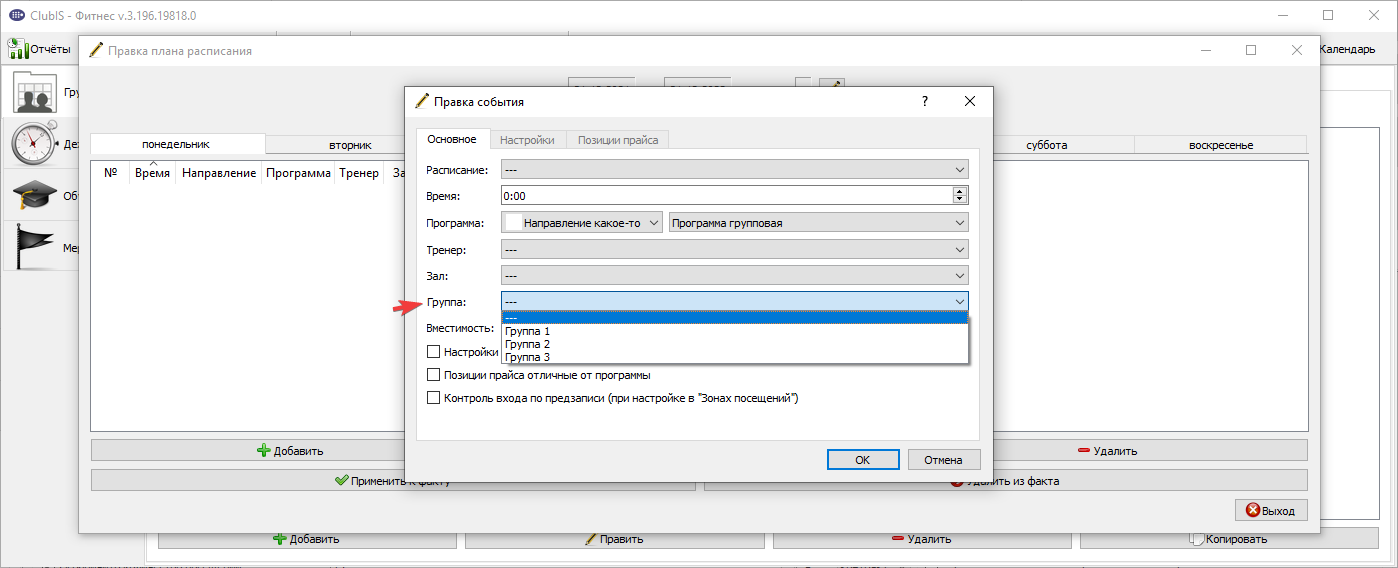
Task: Click the Выход button
Action: (1271, 510)
